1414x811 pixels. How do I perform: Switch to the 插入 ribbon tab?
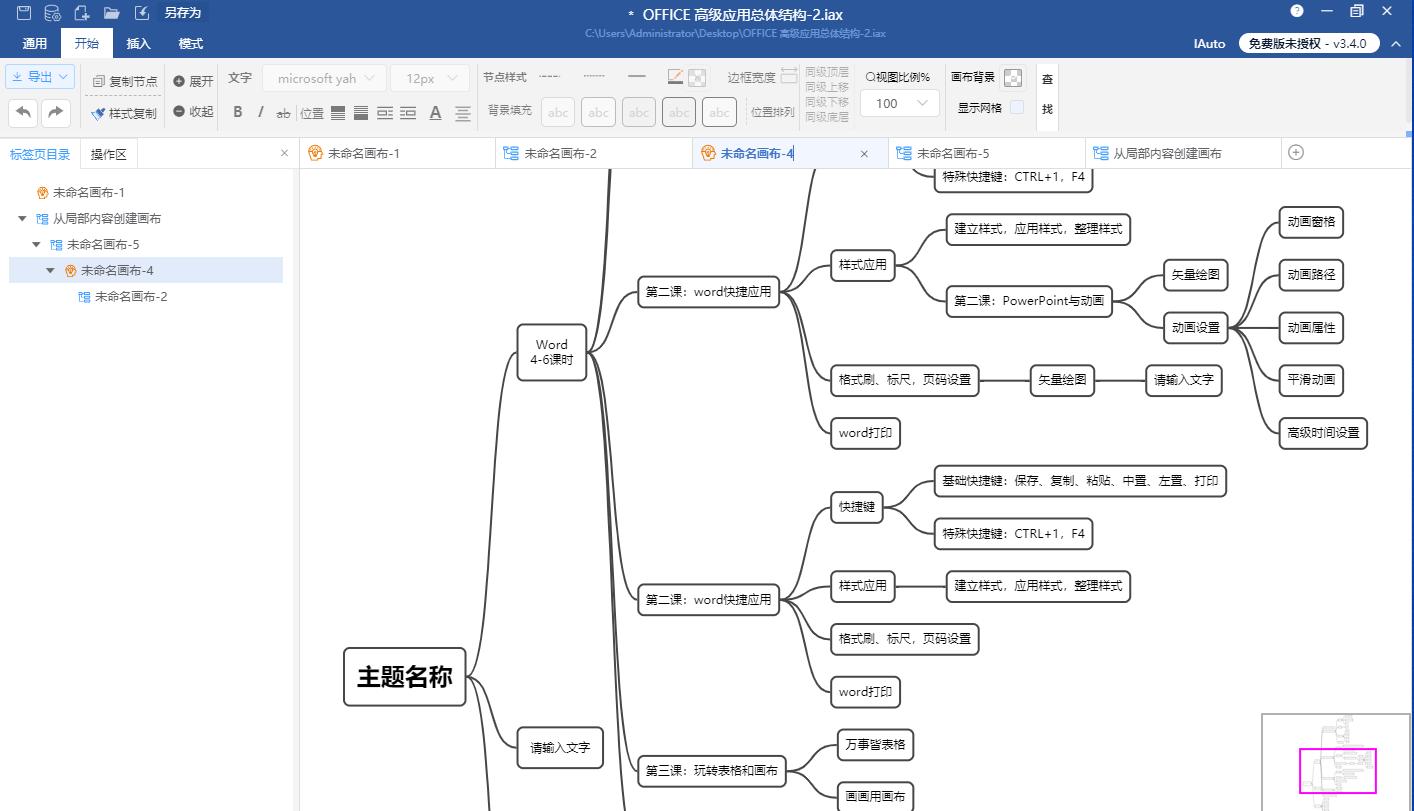[138, 43]
